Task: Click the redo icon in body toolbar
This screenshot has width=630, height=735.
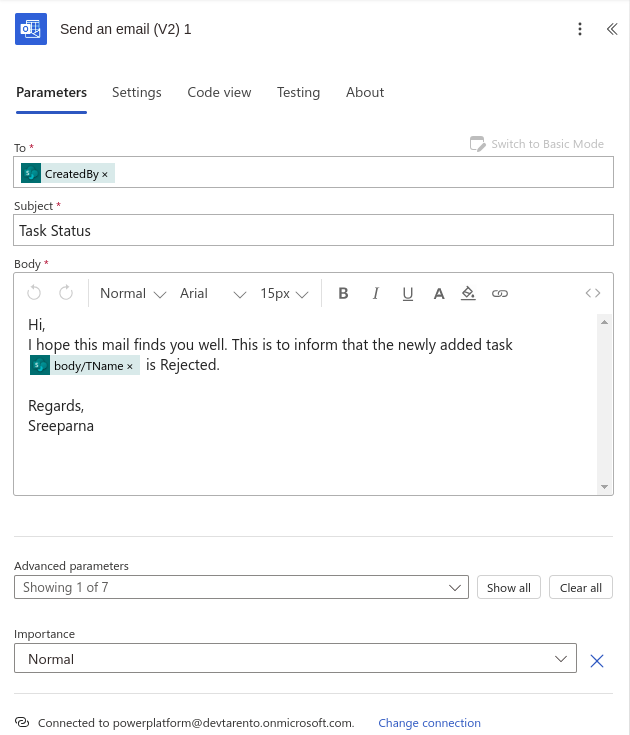Action: [66, 293]
